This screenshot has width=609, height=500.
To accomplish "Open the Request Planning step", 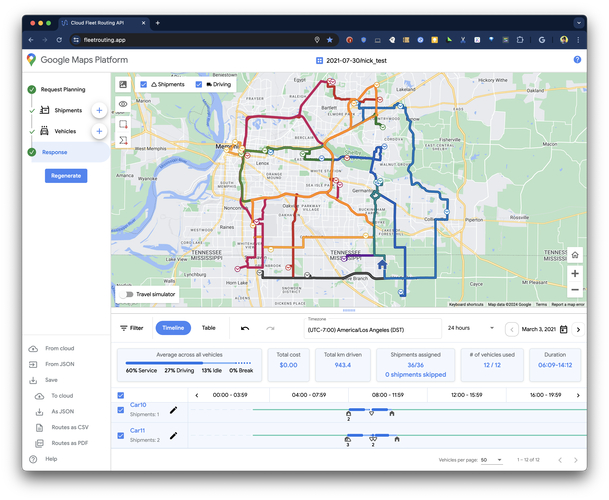I will [x=63, y=89].
